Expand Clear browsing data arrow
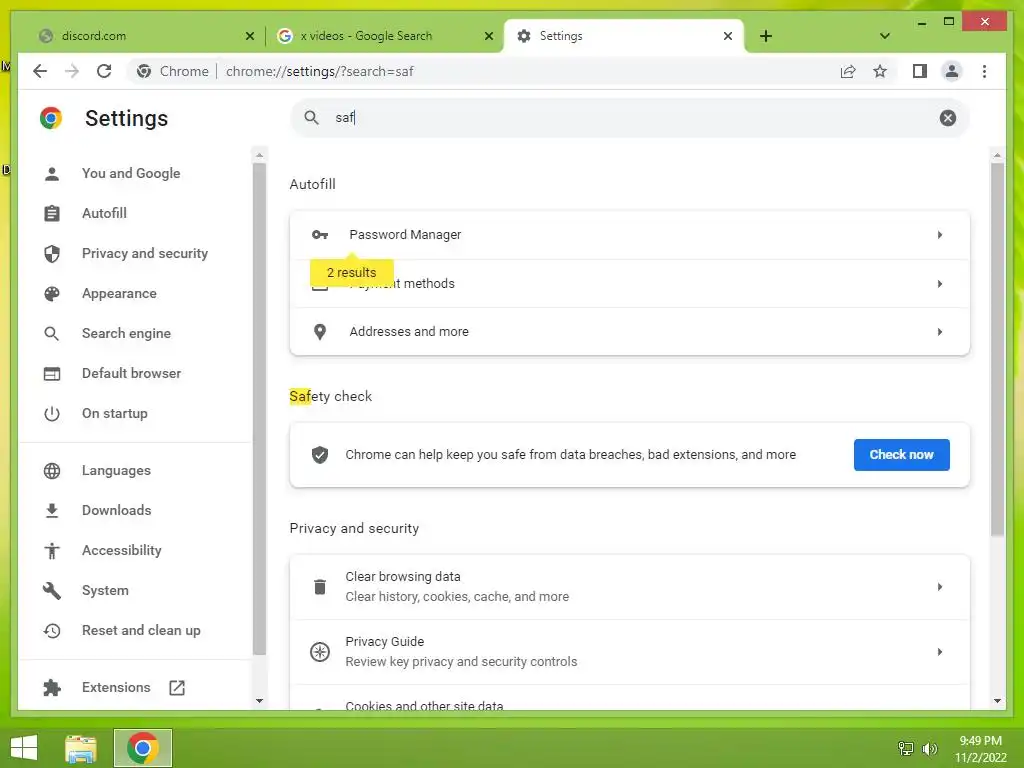The height and width of the screenshot is (768, 1024). click(x=940, y=586)
